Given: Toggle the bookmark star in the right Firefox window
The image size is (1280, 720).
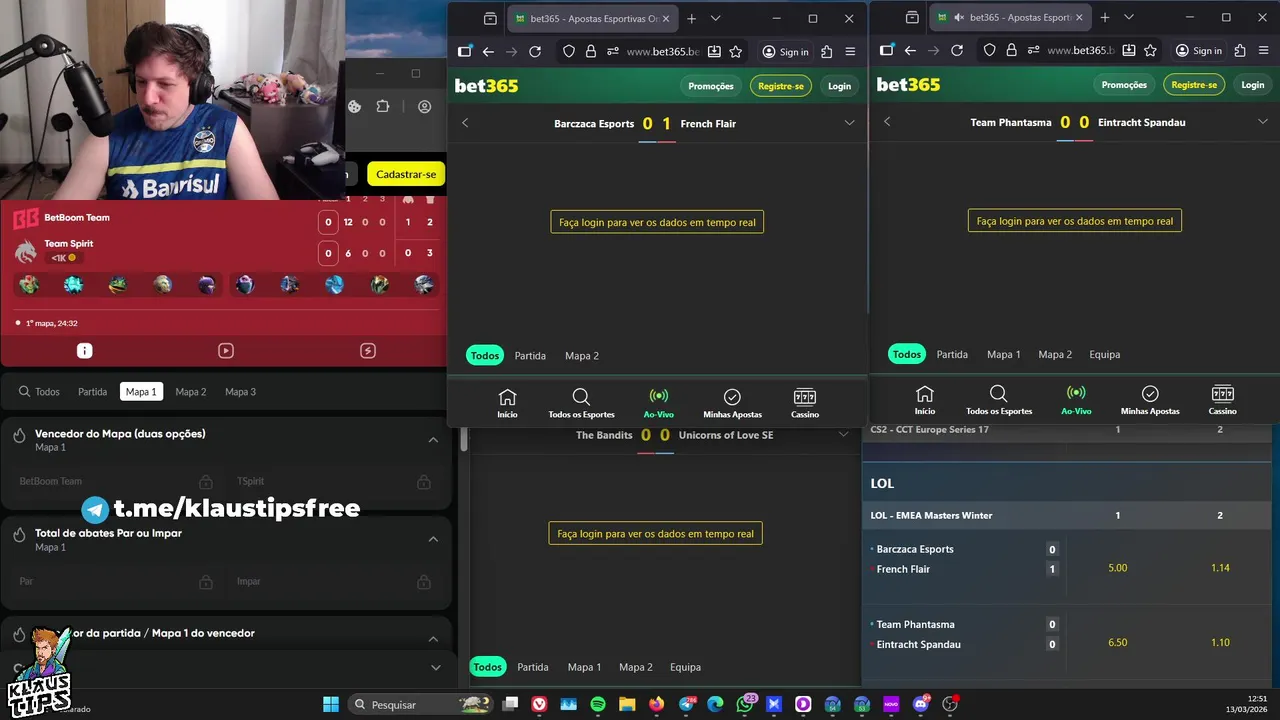Looking at the screenshot, I should coord(1150,51).
